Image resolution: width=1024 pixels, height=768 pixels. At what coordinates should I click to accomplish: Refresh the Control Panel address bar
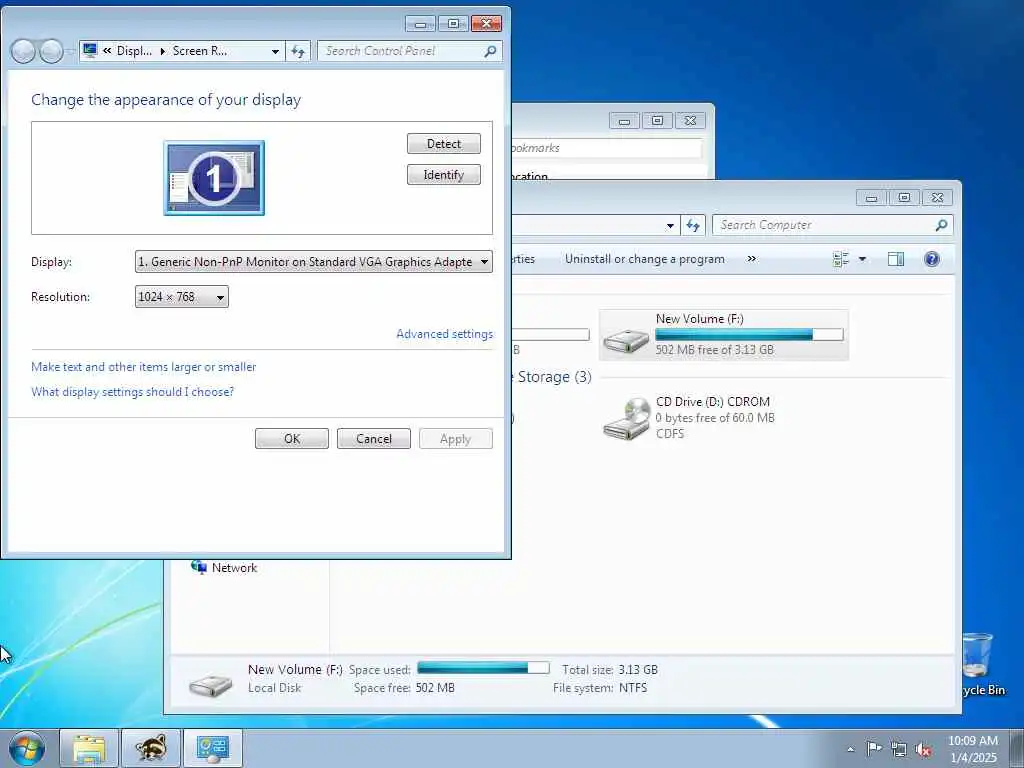(x=298, y=51)
